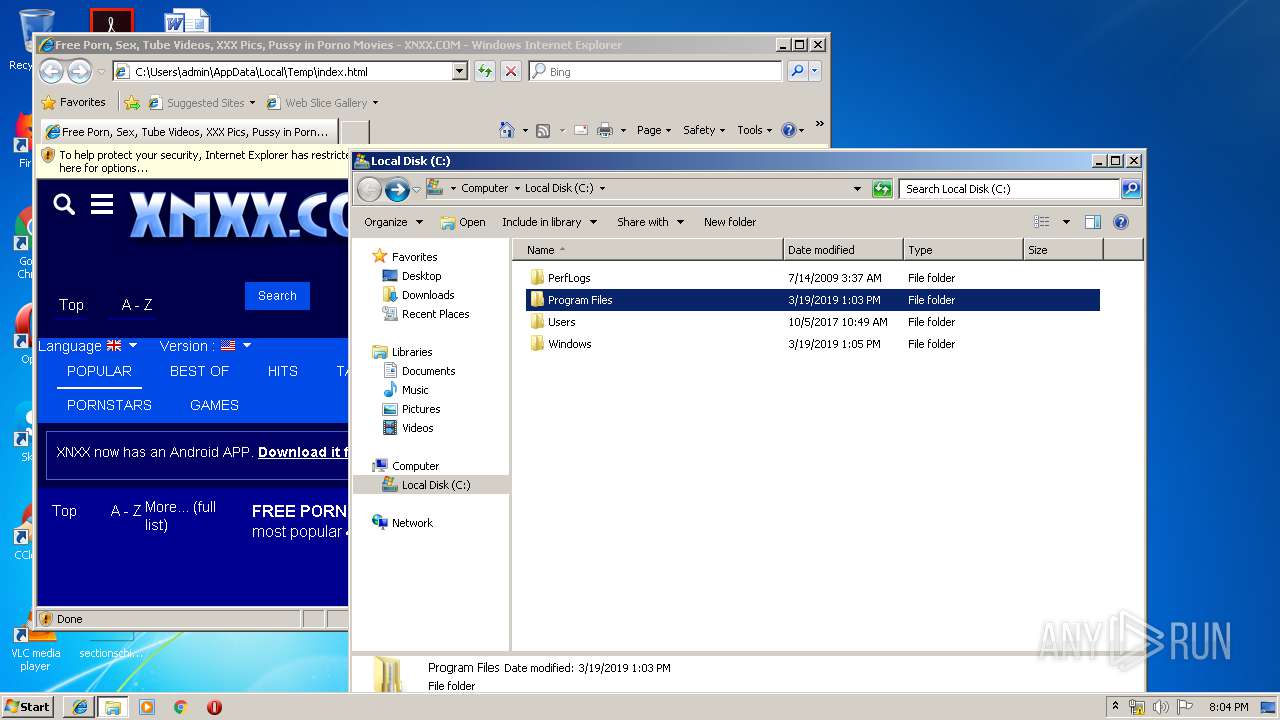
Task: Click the magnifier icon in the Search Local Disk box
Action: (1130, 188)
